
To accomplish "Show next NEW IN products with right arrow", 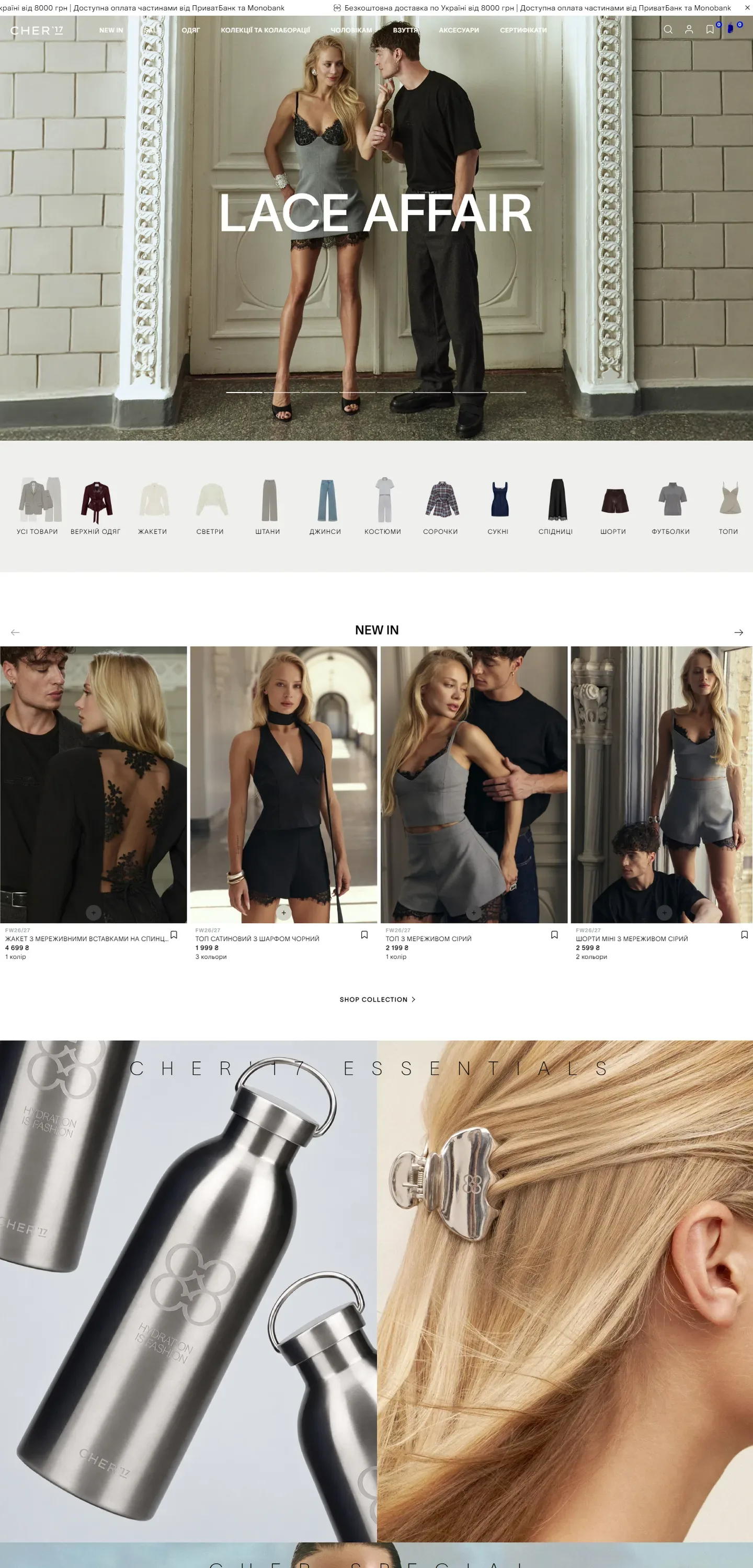I will (738, 632).
